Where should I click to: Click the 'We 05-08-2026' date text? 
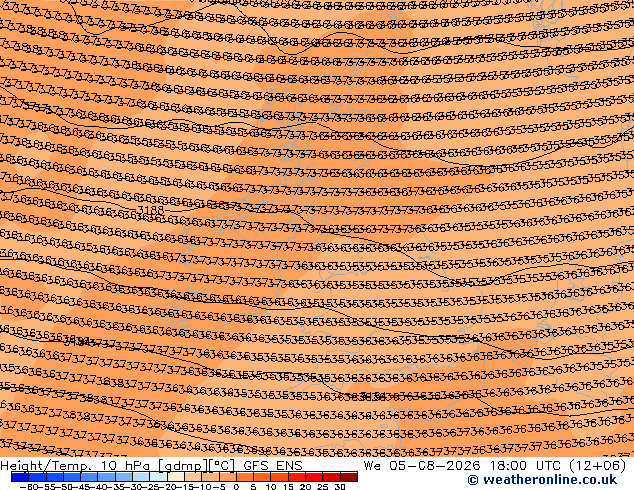coord(422,466)
